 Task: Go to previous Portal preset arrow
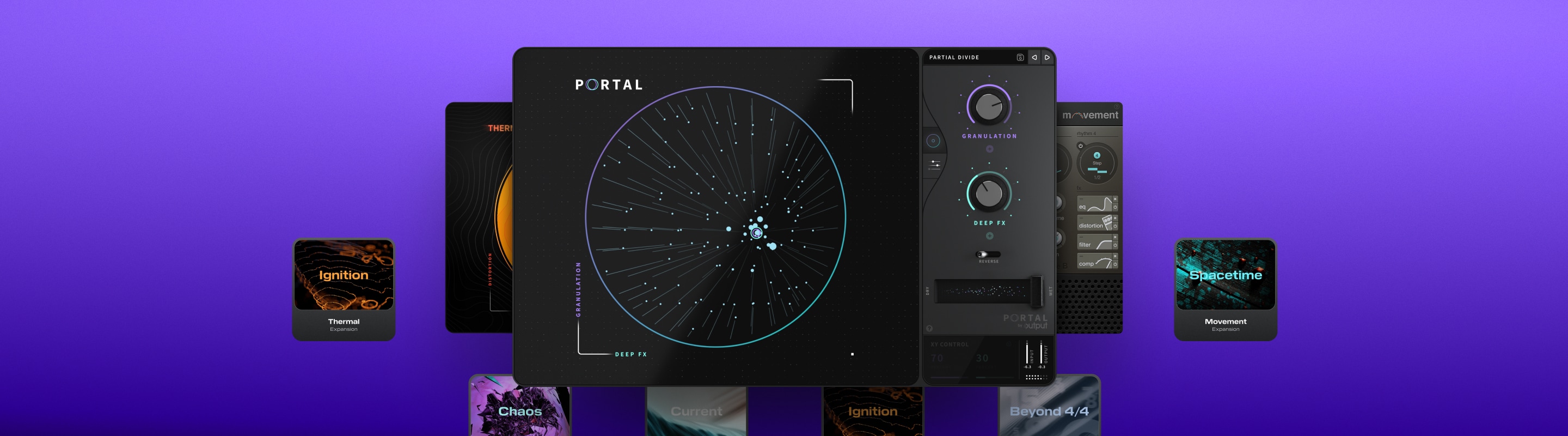(x=1034, y=57)
